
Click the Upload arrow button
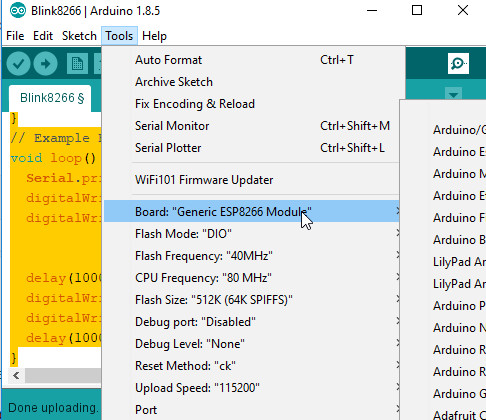(x=45, y=63)
